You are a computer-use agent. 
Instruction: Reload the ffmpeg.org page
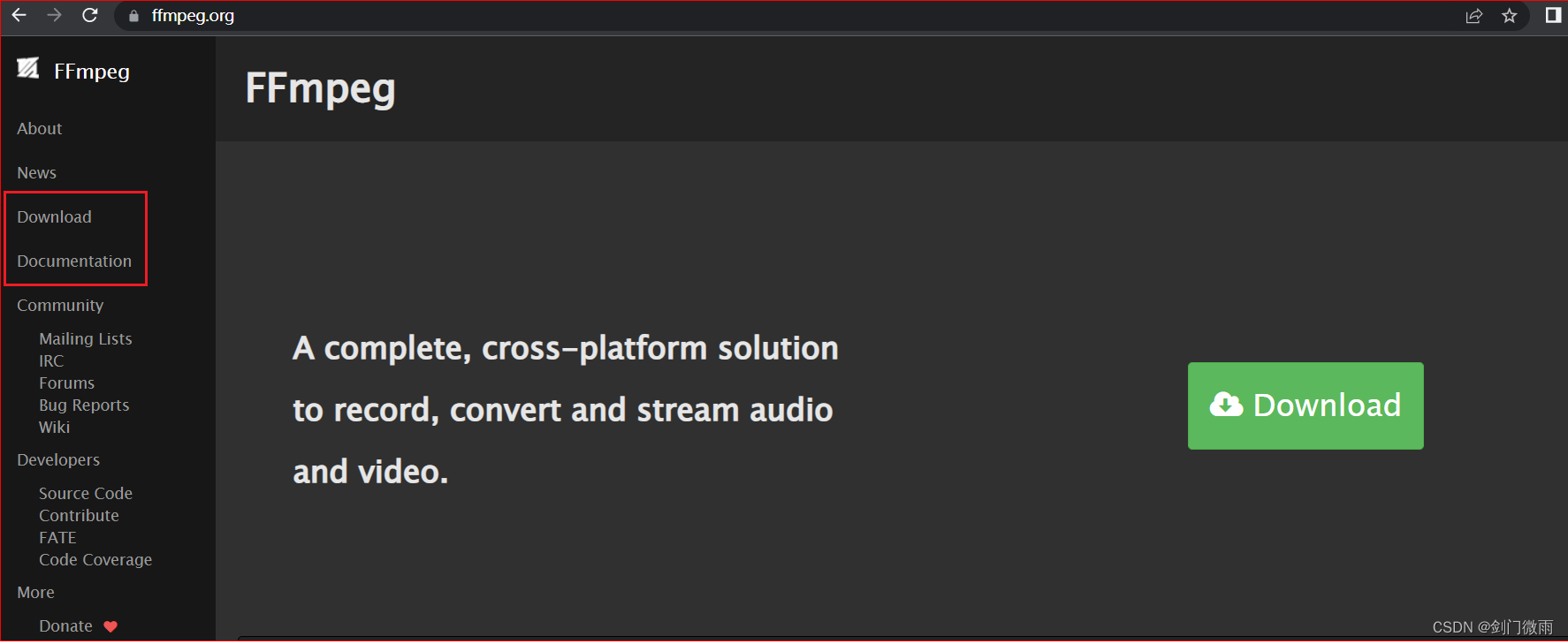pos(89,15)
